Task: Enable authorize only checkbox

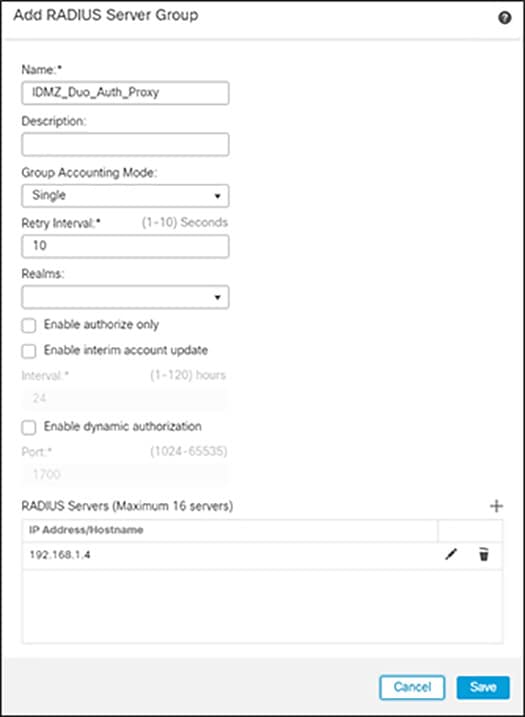Action: coord(29,326)
